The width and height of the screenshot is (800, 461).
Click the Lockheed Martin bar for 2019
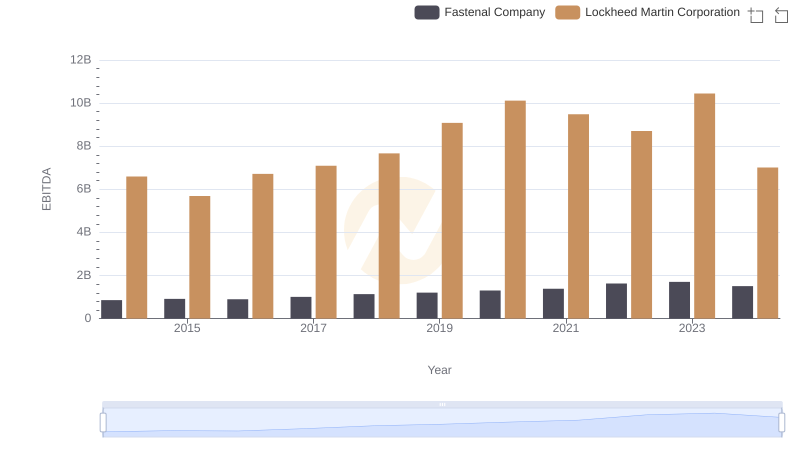(452, 220)
